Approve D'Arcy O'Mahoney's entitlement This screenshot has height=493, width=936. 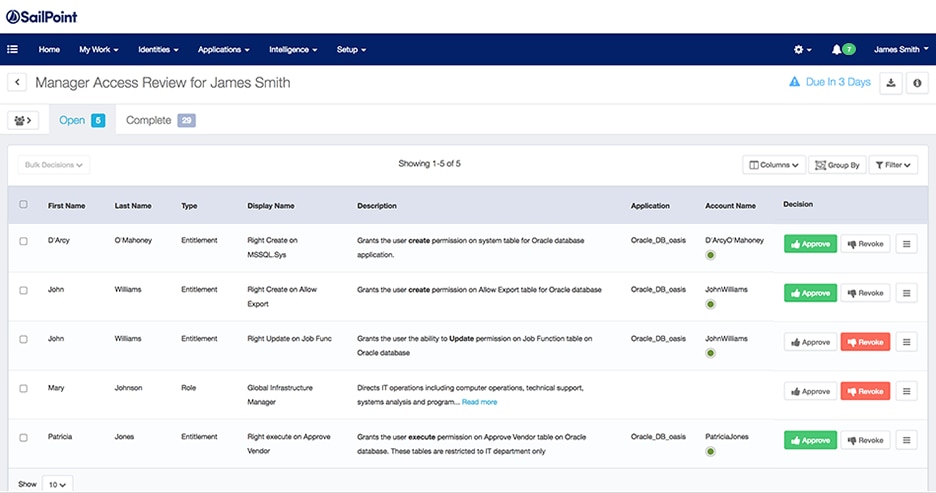[x=810, y=244]
